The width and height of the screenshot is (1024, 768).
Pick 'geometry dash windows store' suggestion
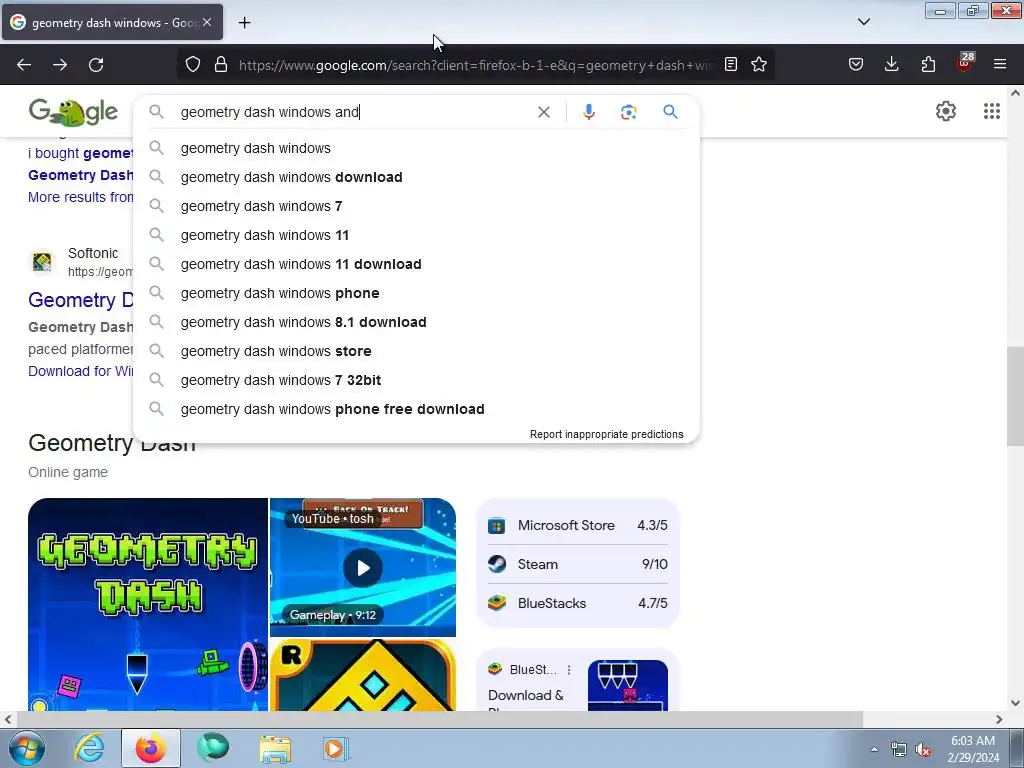pos(416,351)
